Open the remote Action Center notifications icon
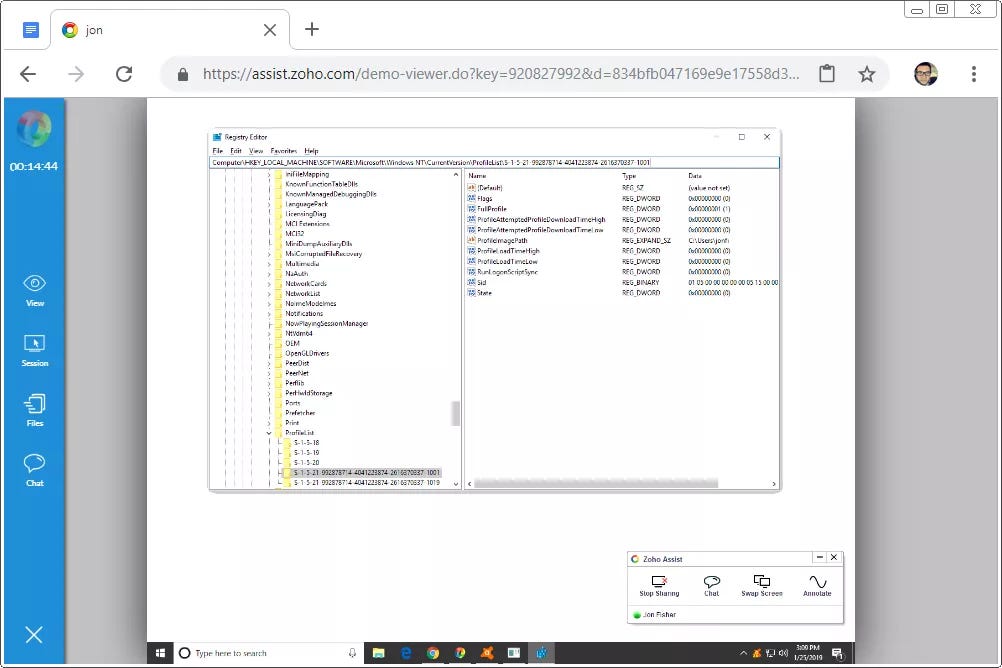Viewport: 1002px width, 668px height. pos(838,653)
